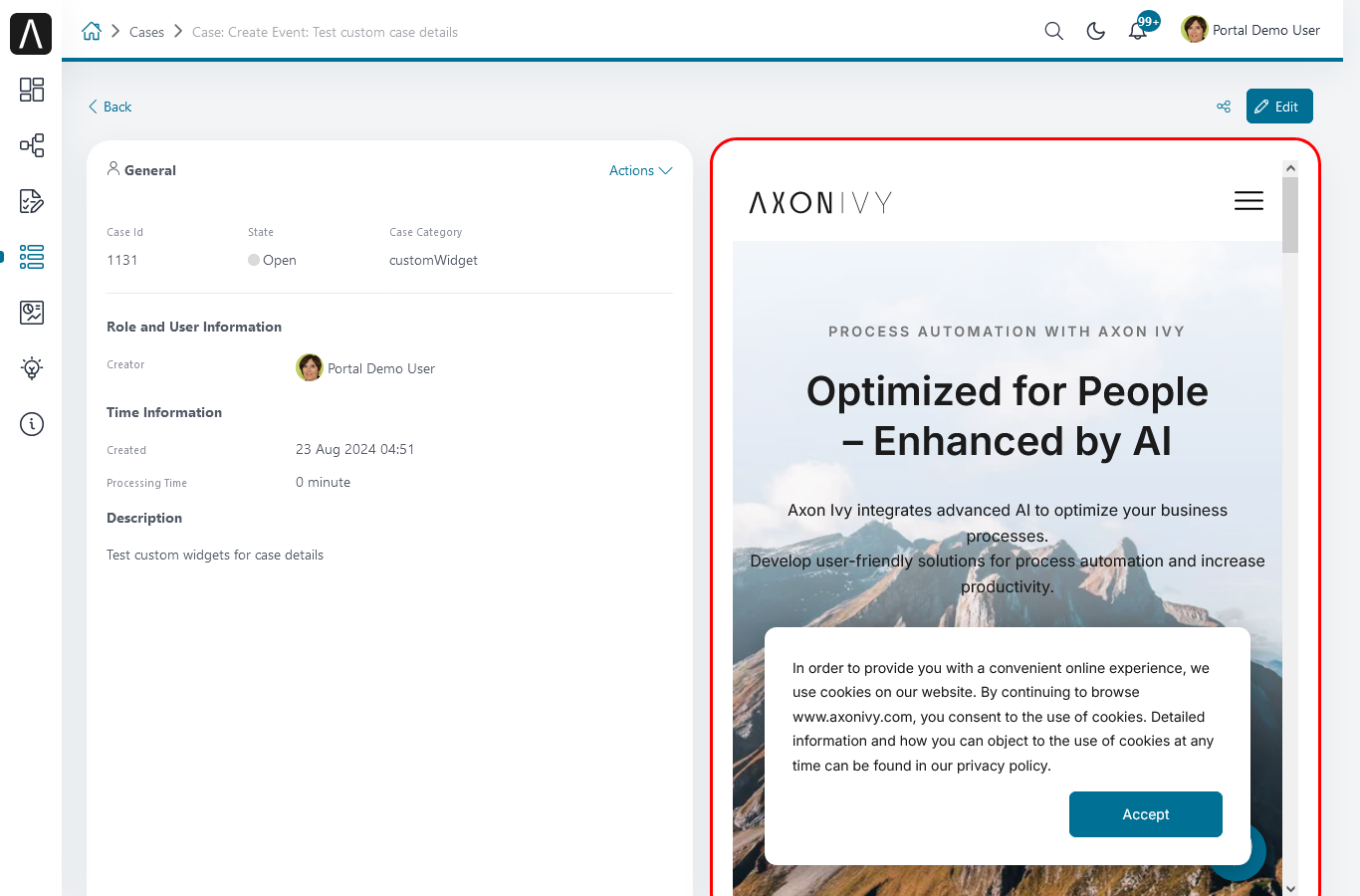Go to home via breadcrumb icon

click(x=92, y=31)
